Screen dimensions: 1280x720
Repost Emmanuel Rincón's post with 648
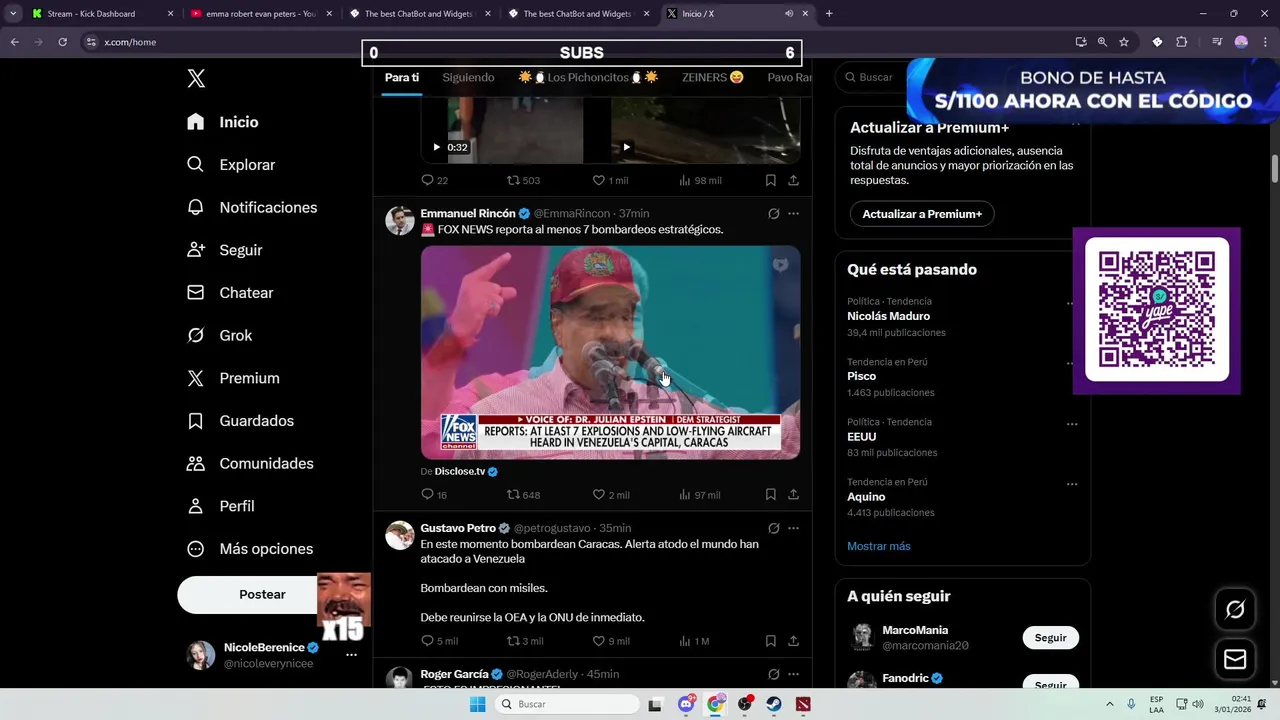[x=523, y=495]
